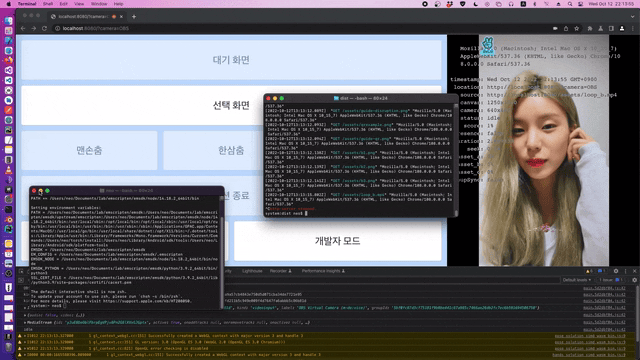Open a new Chrome tab
640x360 pixels.
point(134,17)
